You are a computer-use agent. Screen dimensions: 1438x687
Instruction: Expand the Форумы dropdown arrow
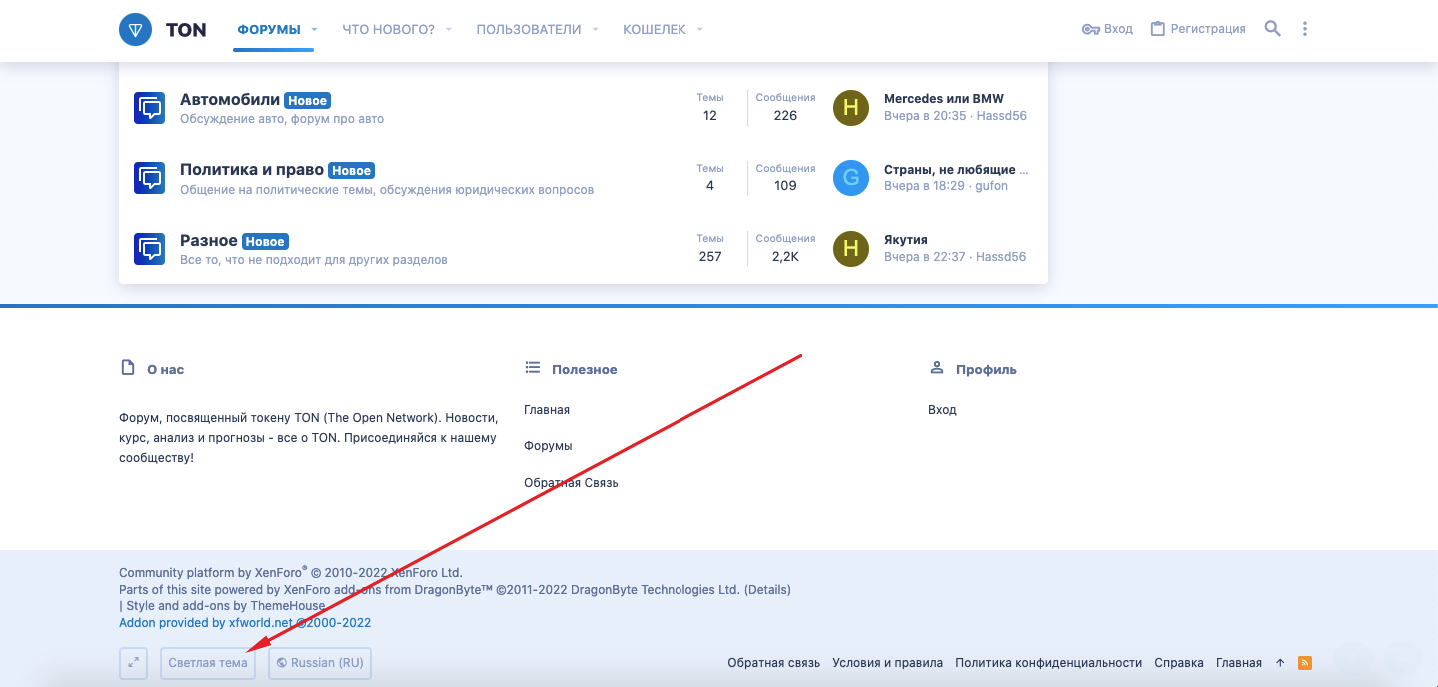(x=314, y=30)
